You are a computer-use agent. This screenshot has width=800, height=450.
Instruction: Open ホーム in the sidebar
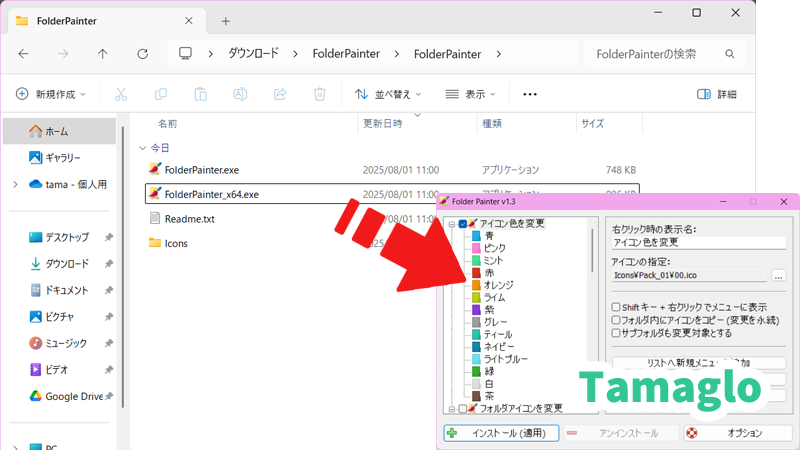coord(60,131)
